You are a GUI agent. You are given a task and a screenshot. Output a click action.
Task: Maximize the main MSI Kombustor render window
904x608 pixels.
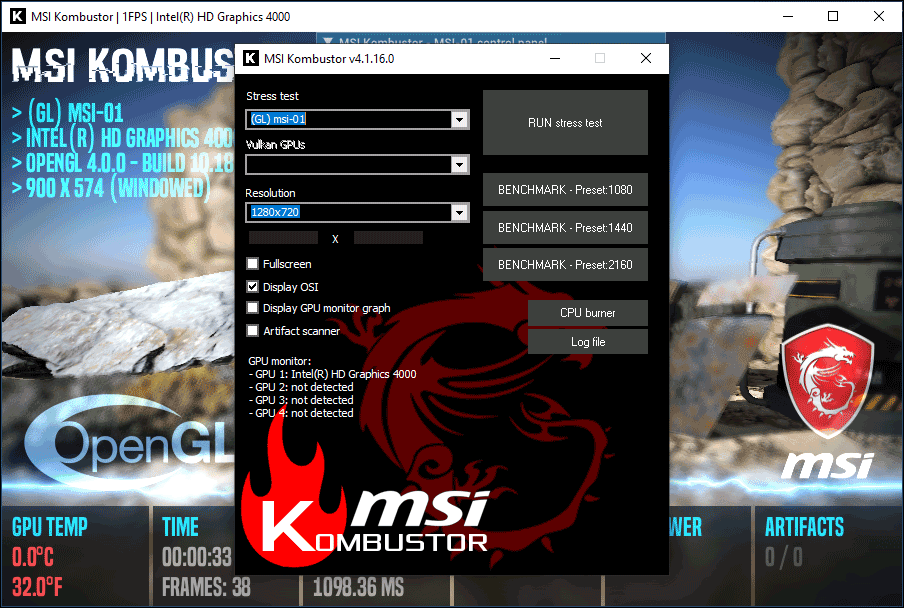[833, 16]
